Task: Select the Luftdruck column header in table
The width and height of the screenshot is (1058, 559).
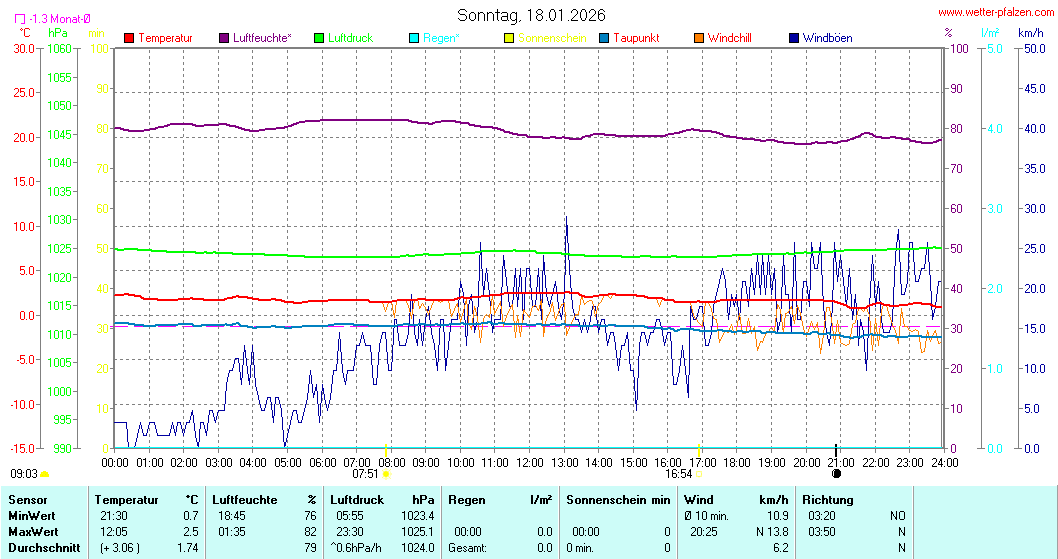Action: [358, 499]
